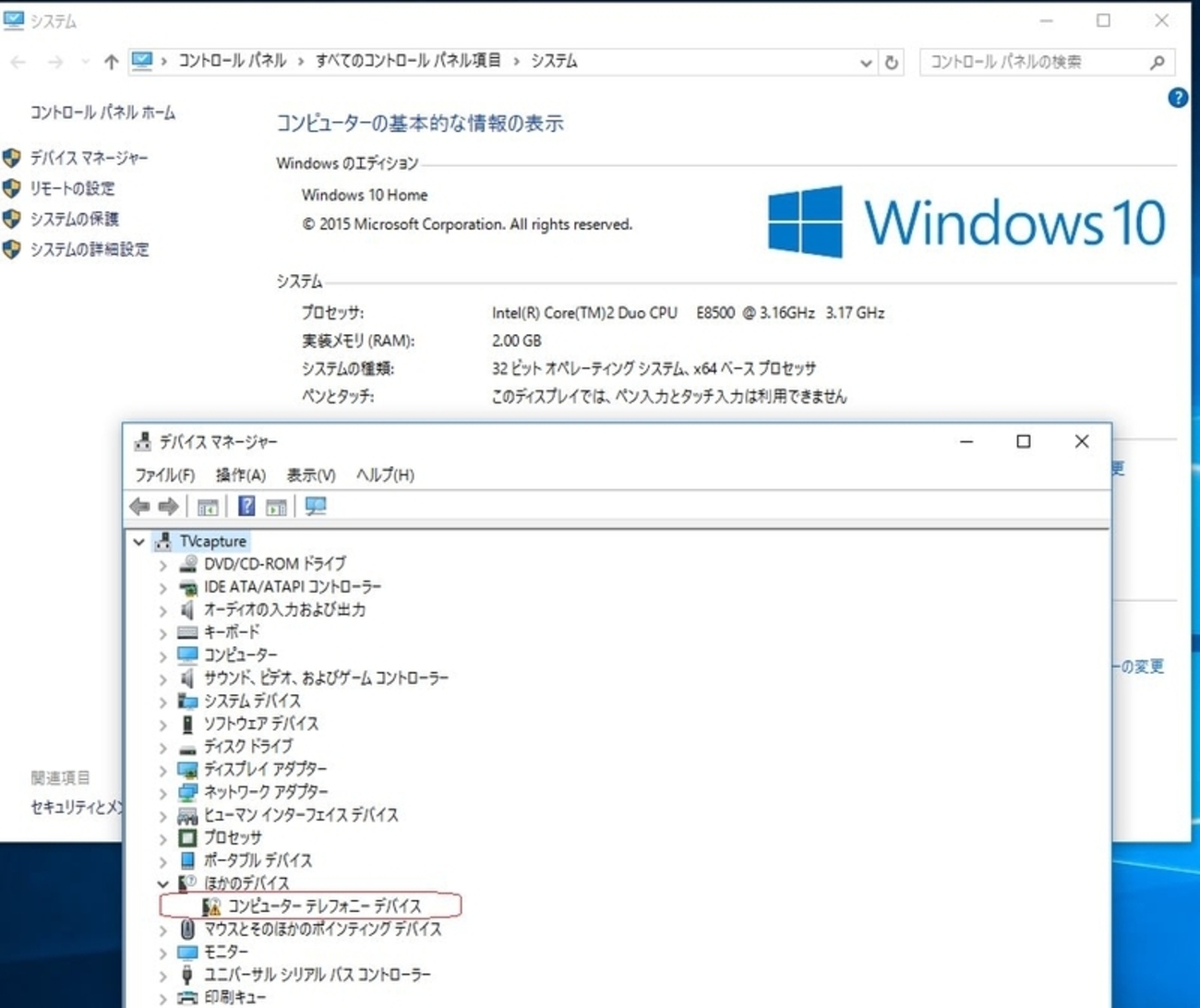The width and height of the screenshot is (1200, 1008).
Task: Click the ユニバーサル シリアル バス コントローラー icon
Action: [x=187, y=975]
